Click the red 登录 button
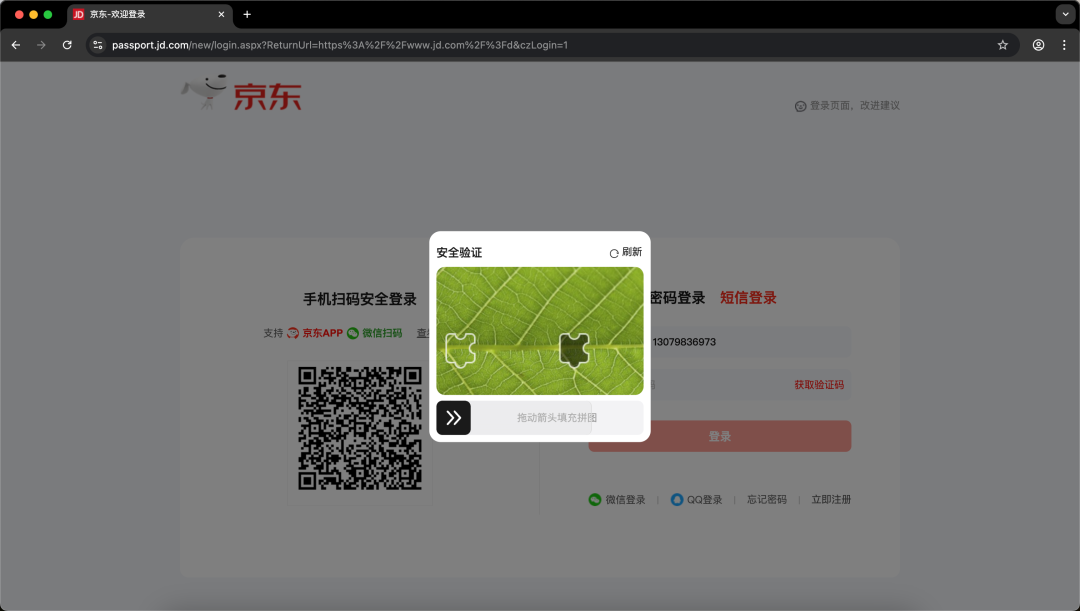The width and height of the screenshot is (1080, 611). tap(720, 435)
